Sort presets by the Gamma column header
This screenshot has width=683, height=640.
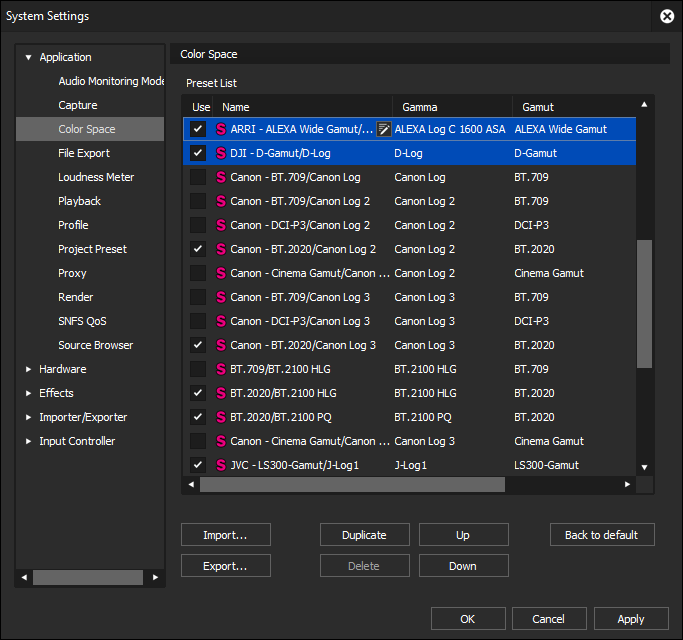(x=420, y=107)
